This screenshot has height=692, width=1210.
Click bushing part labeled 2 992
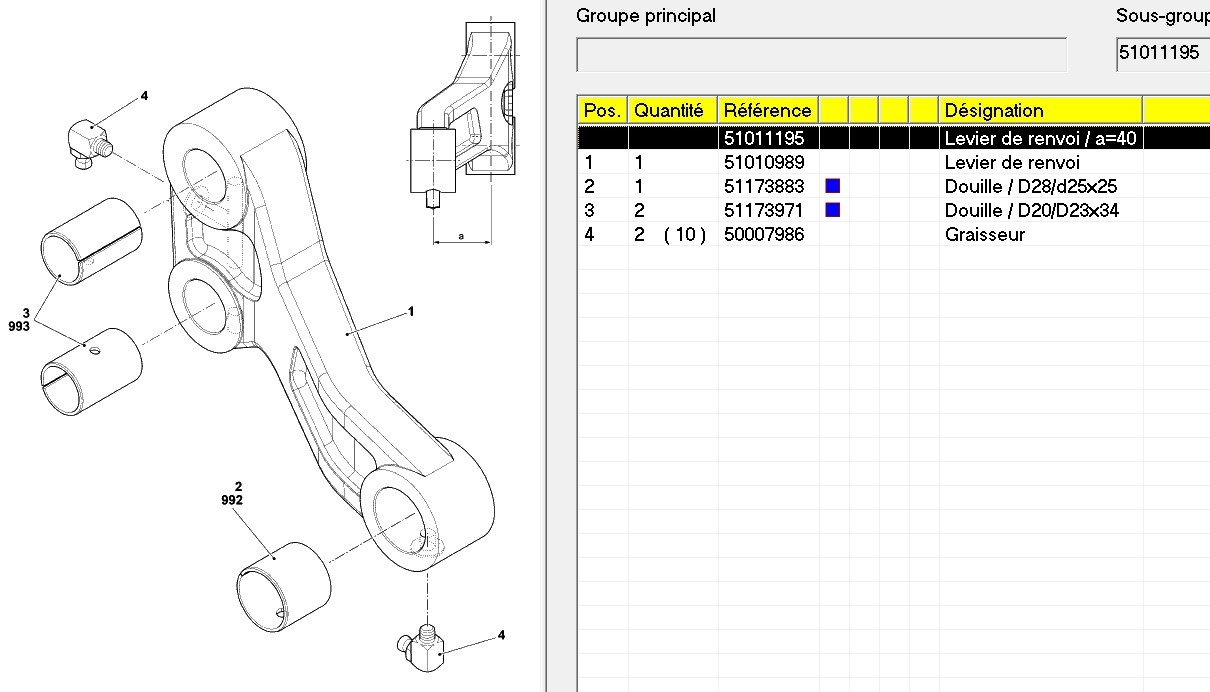285,587
